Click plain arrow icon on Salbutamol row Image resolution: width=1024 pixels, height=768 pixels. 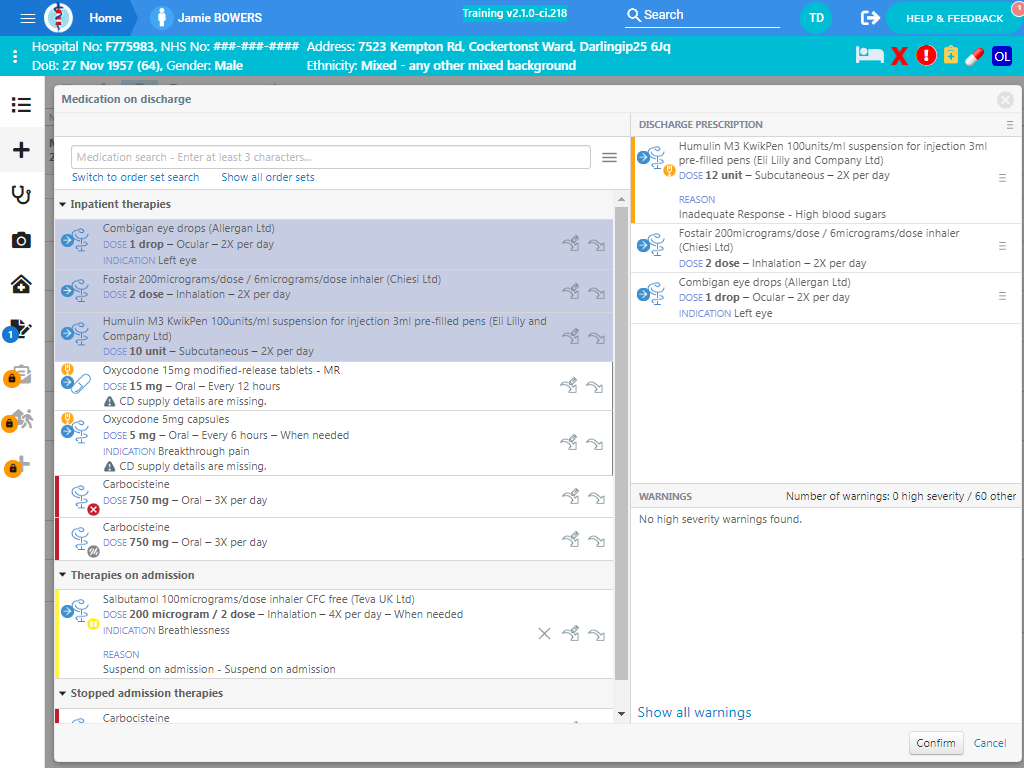pos(596,635)
